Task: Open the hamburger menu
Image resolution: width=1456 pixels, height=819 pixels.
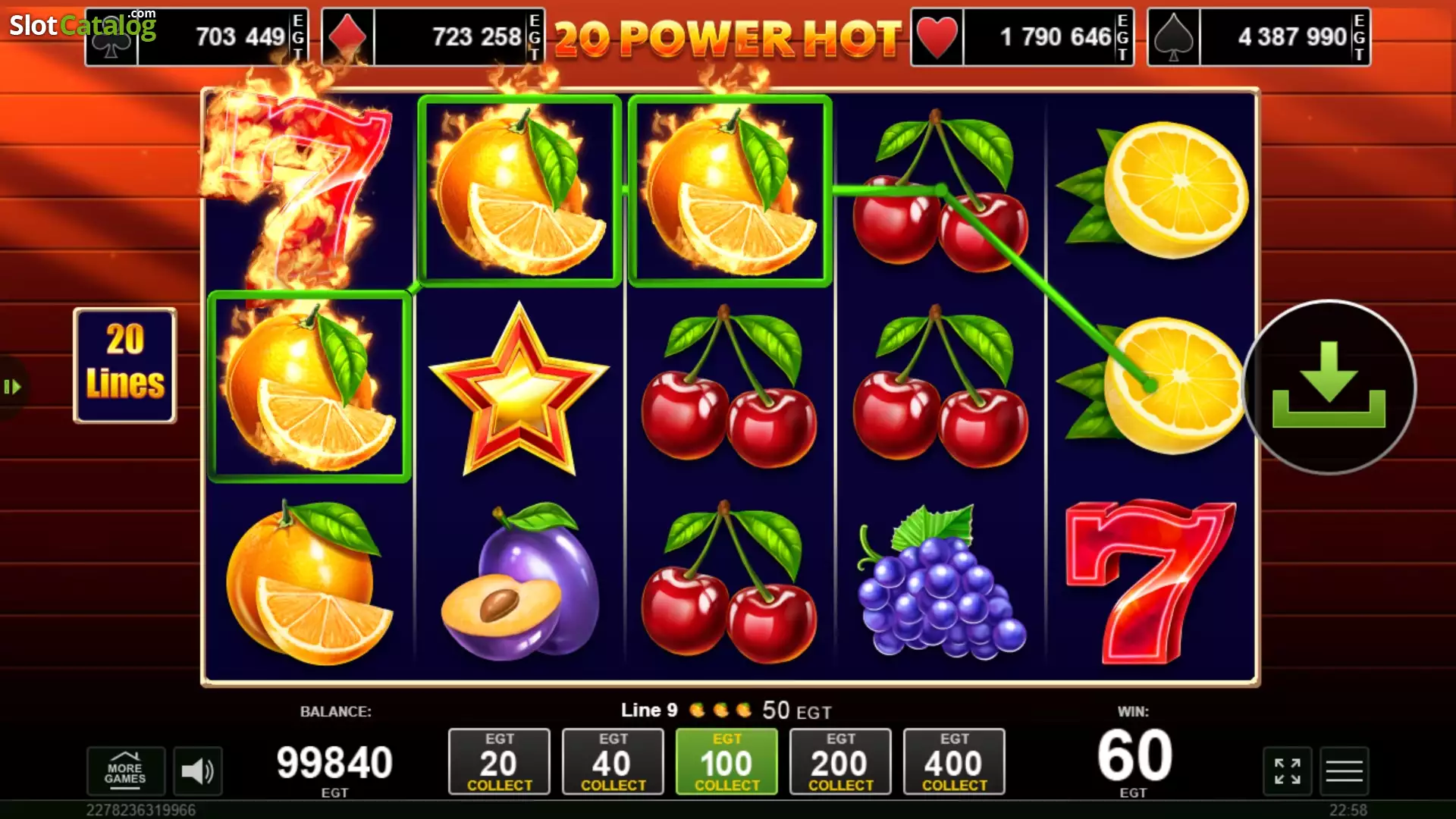Action: click(1344, 771)
